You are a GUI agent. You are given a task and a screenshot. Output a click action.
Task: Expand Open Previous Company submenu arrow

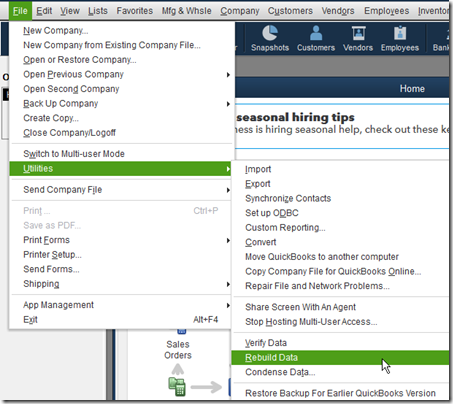(228, 75)
